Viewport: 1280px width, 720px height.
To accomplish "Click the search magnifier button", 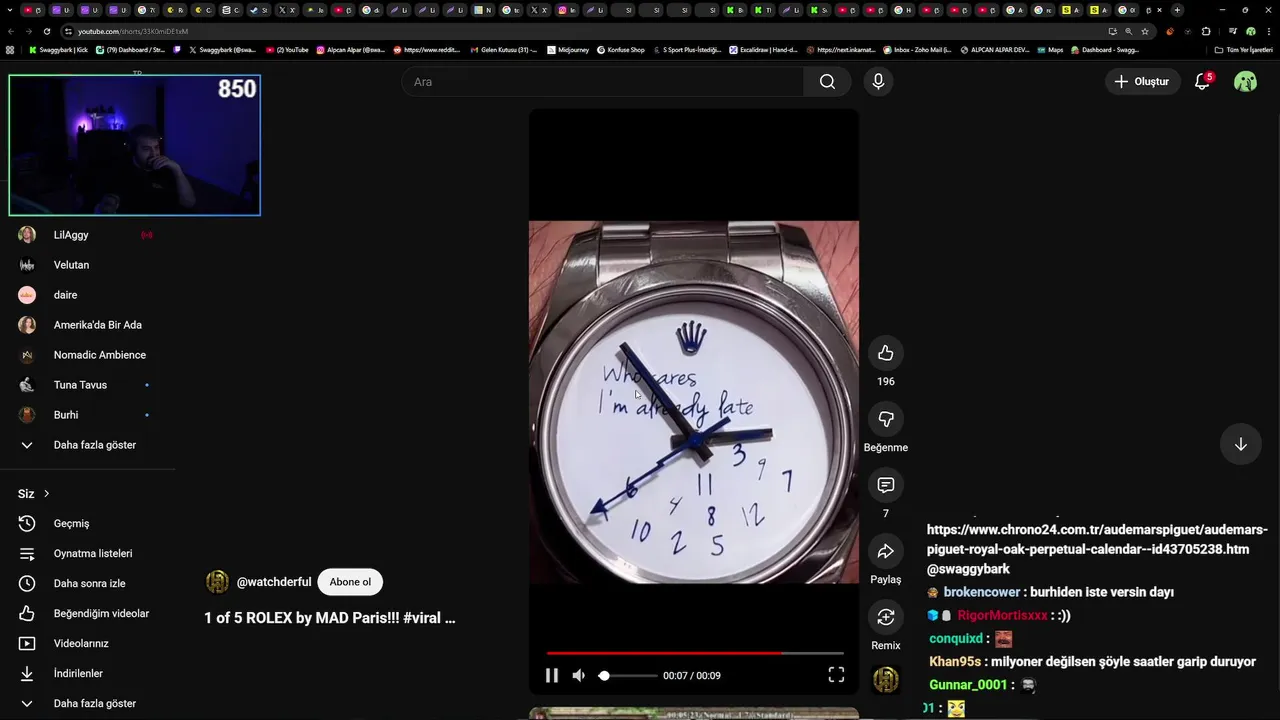I will tap(827, 82).
